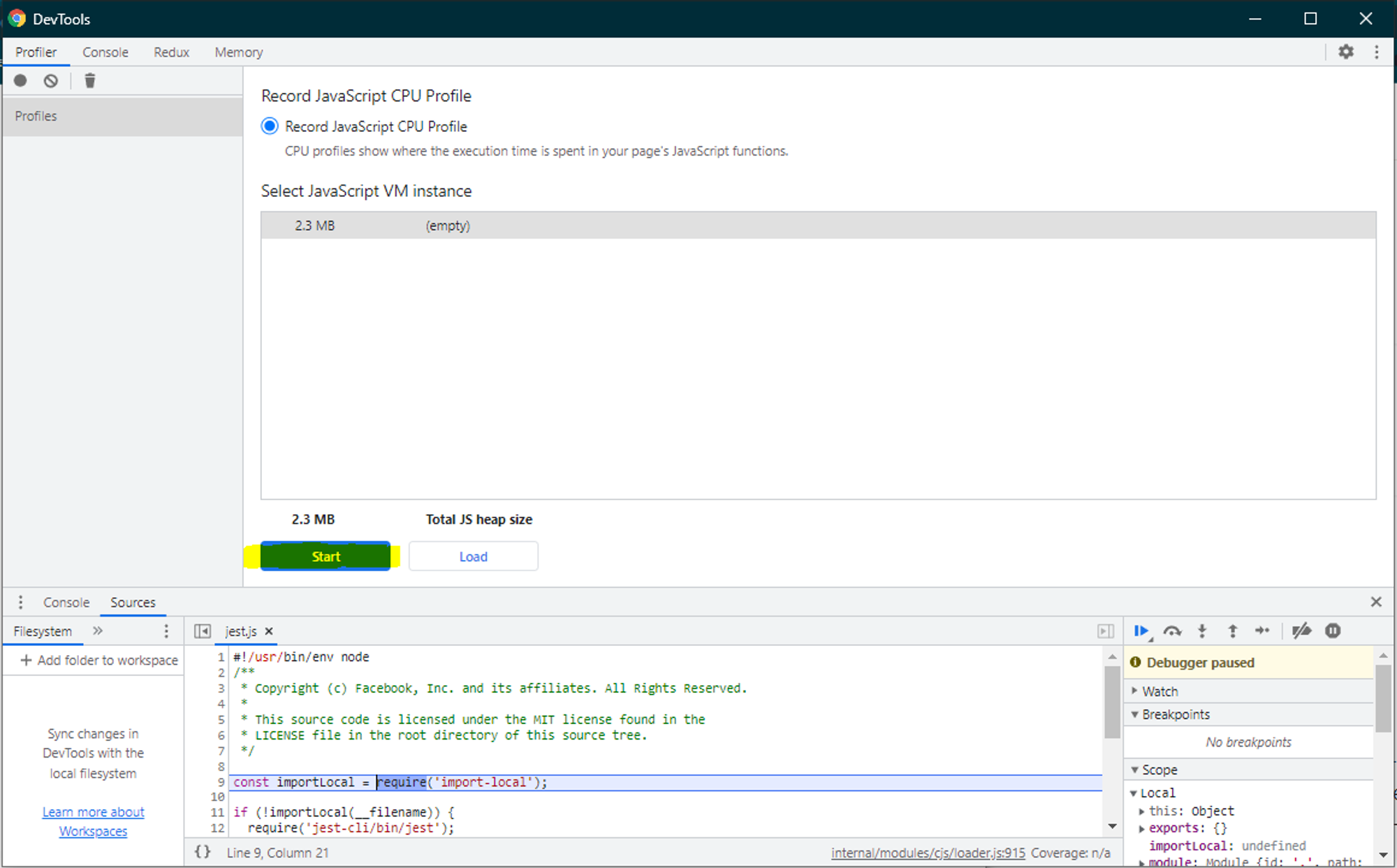This screenshot has width=1397, height=868.
Task: Click the clear all profiles icon
Action: pyautogui.click(x=51, y=80)
